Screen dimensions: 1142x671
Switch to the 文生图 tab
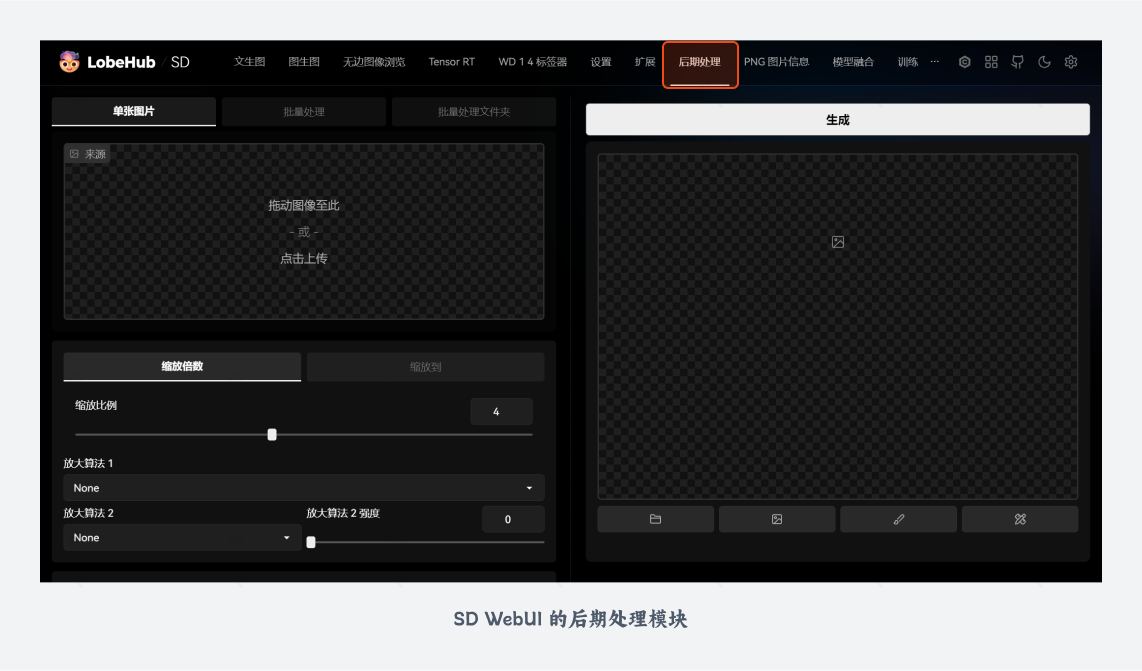click(x=249, y=62)
